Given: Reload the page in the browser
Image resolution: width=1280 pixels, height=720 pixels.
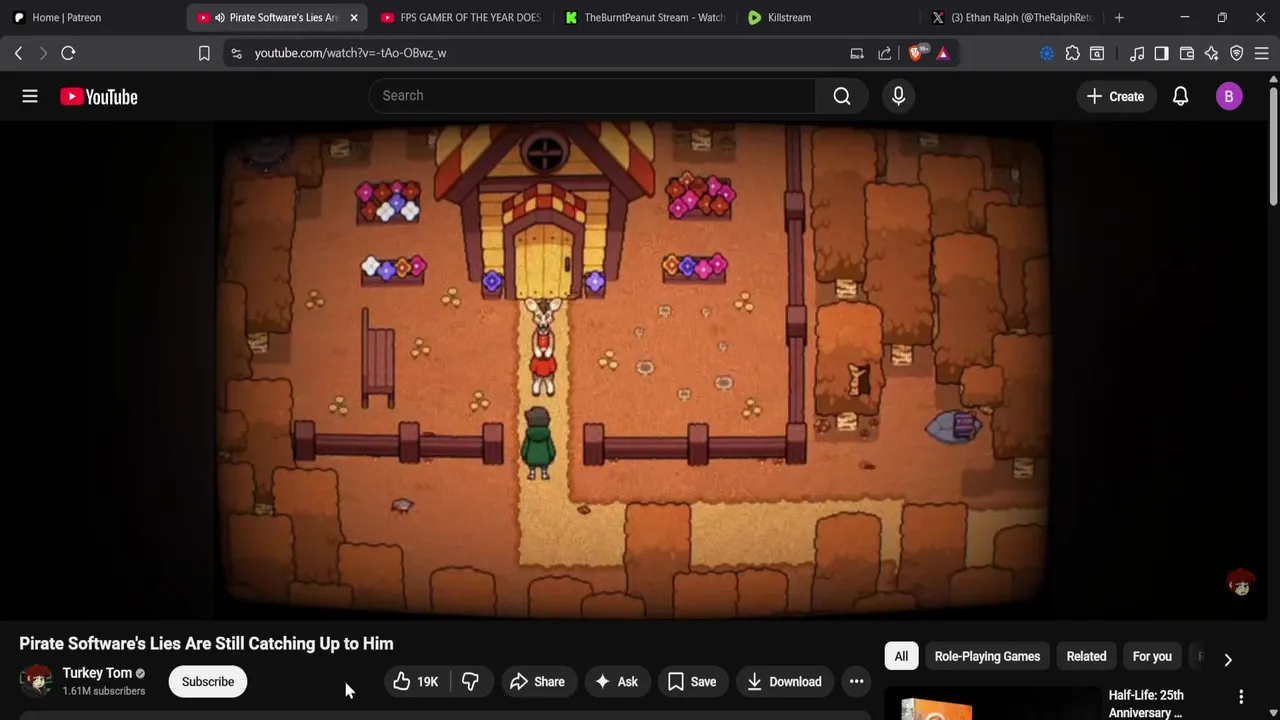Looking at the screenshot, I should point(68,53).
